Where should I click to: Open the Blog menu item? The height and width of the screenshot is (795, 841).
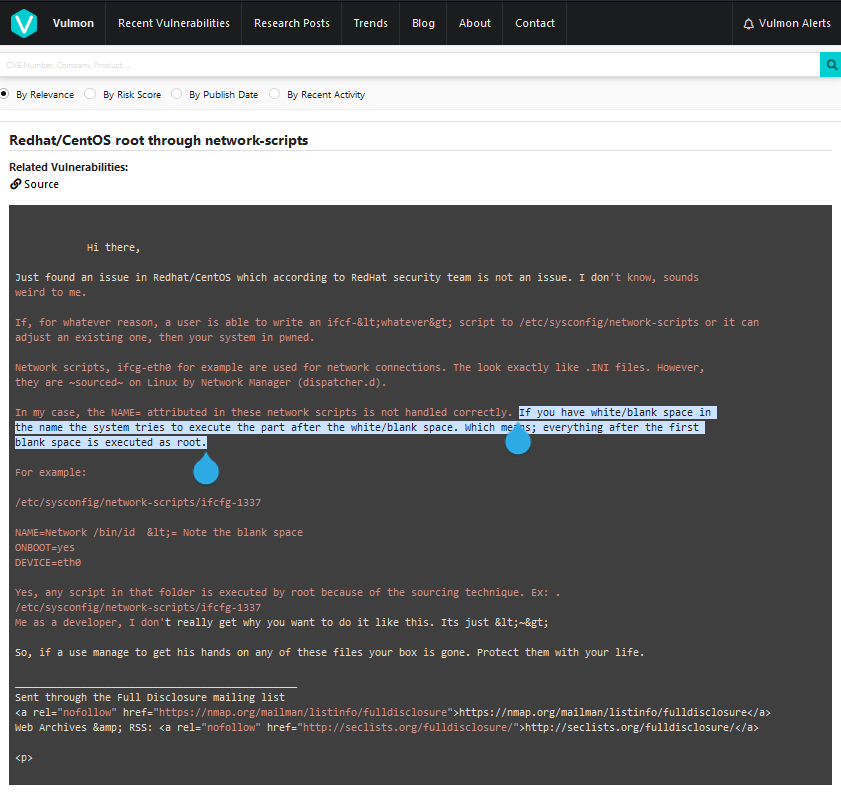(x=423, y=23)
